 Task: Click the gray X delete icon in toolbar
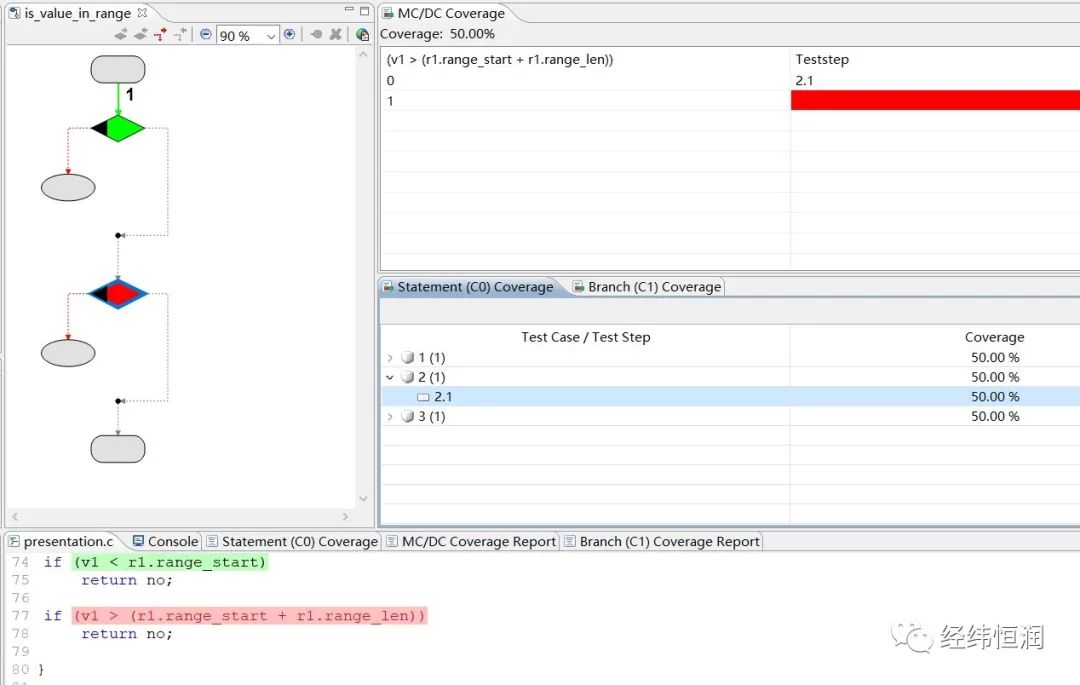coord(335,35)
